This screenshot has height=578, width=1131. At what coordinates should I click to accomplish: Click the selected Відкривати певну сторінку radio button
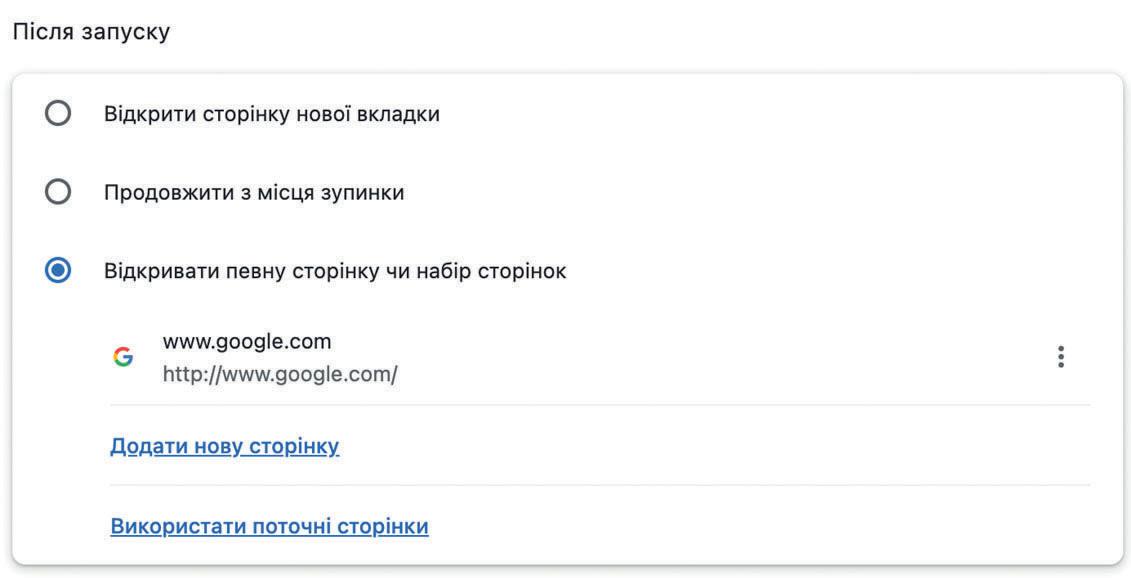point(58,271)
